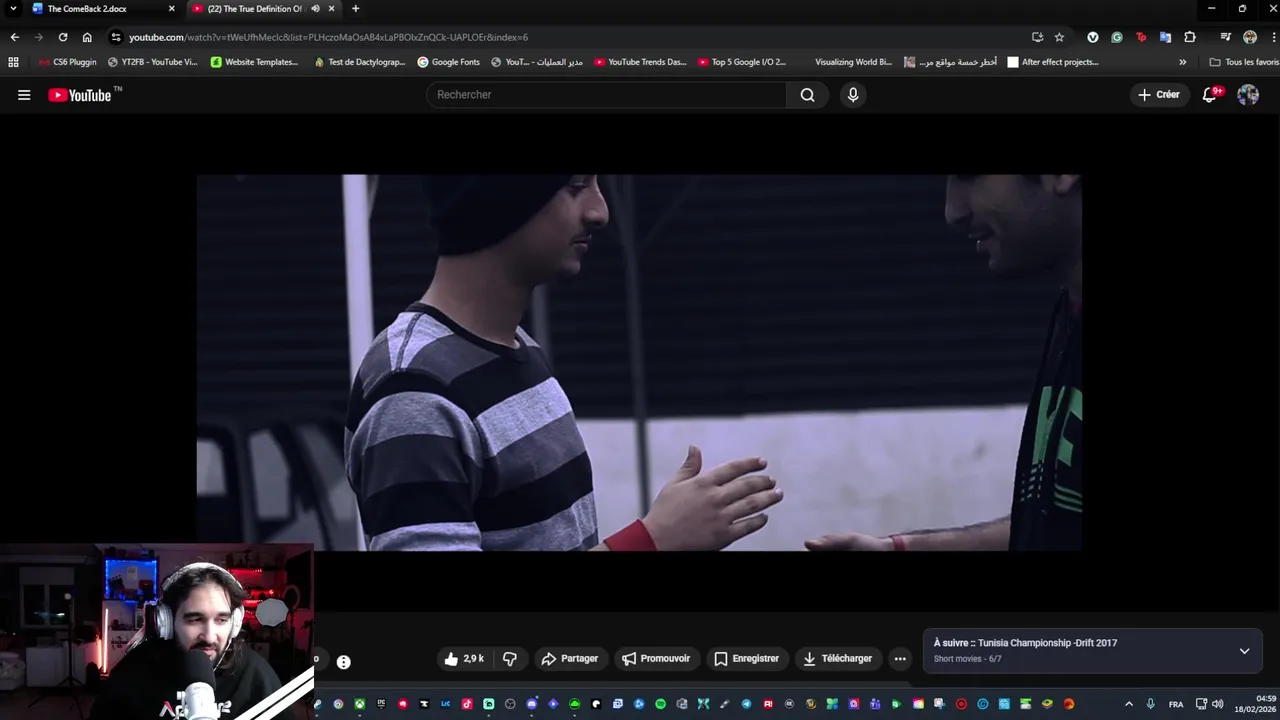Open the Top 5 Google I/O bookmark

click(741, 62)
